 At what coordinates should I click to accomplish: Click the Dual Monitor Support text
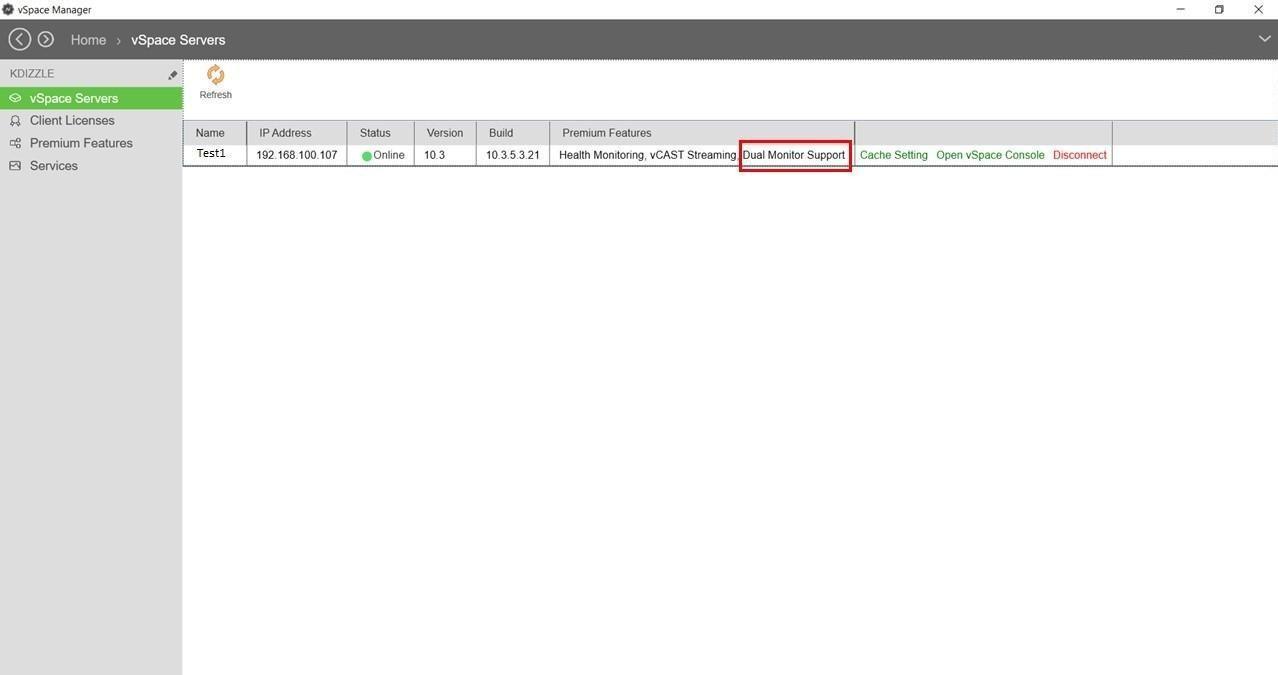tap(794, 155)
